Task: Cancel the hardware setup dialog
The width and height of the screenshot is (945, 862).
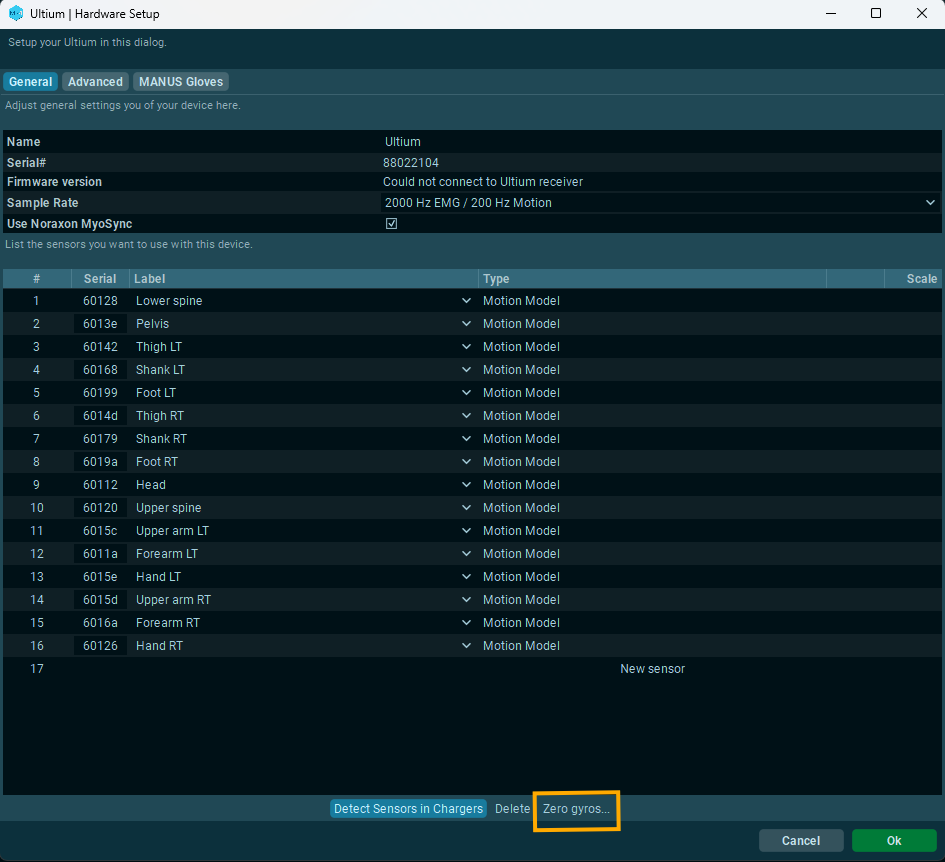Action: [801, 841]
